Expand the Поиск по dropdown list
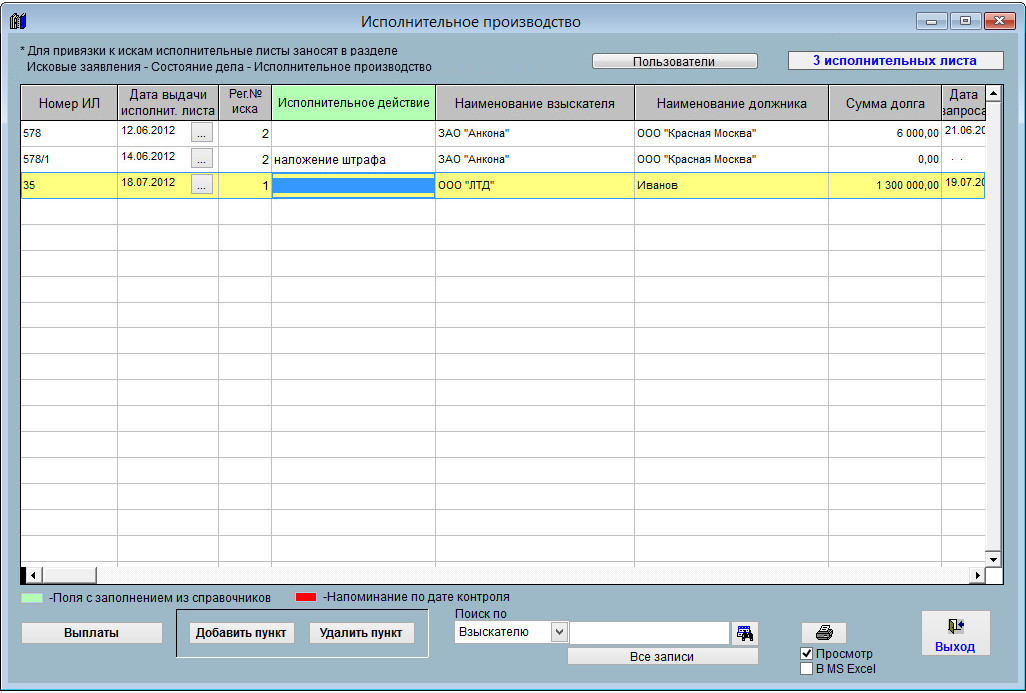 (x=559, y=632)
